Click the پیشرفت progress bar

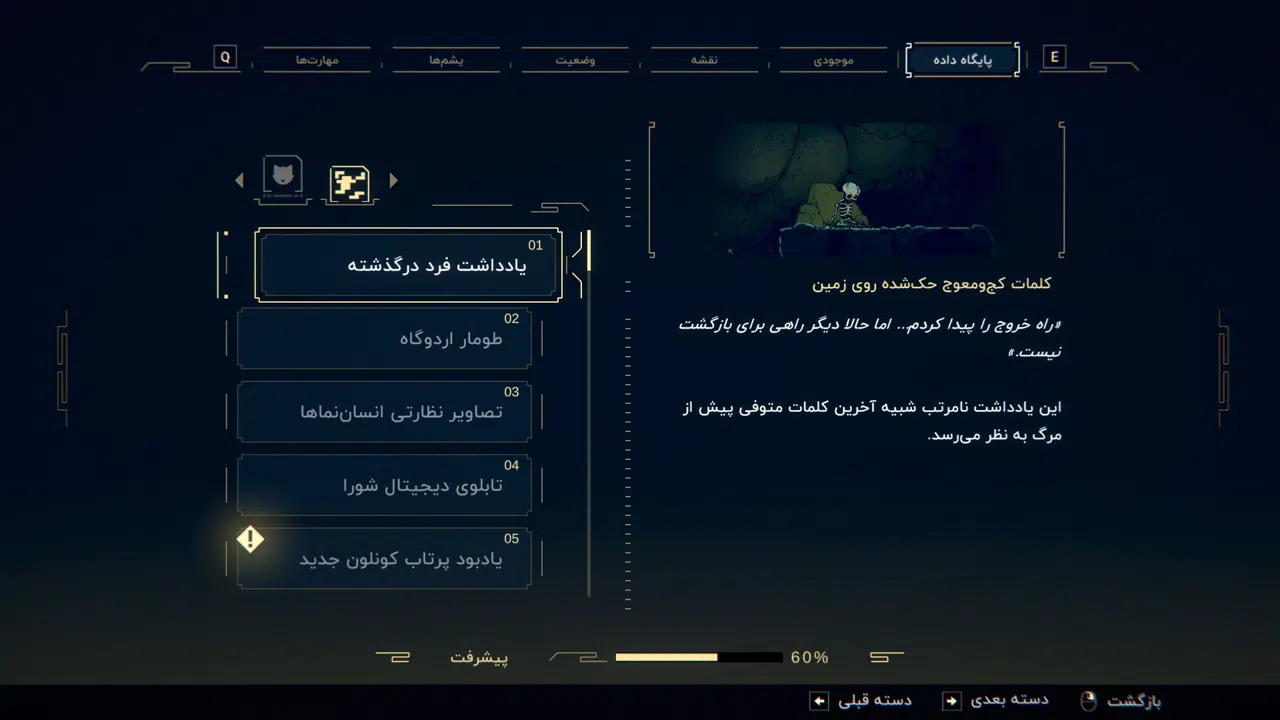[x=698, y=657]
